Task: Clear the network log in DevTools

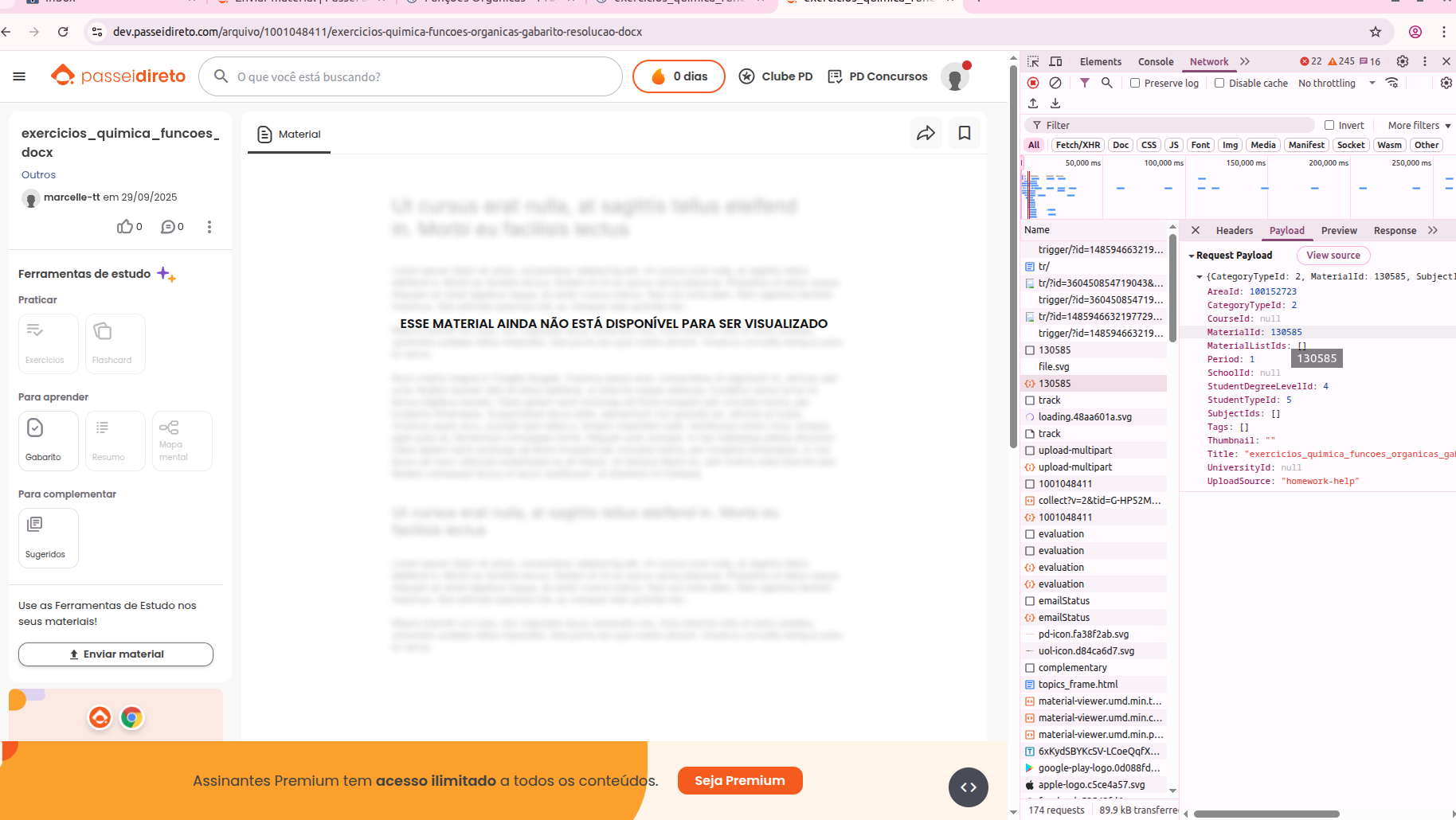Action: pos(1055,83)
